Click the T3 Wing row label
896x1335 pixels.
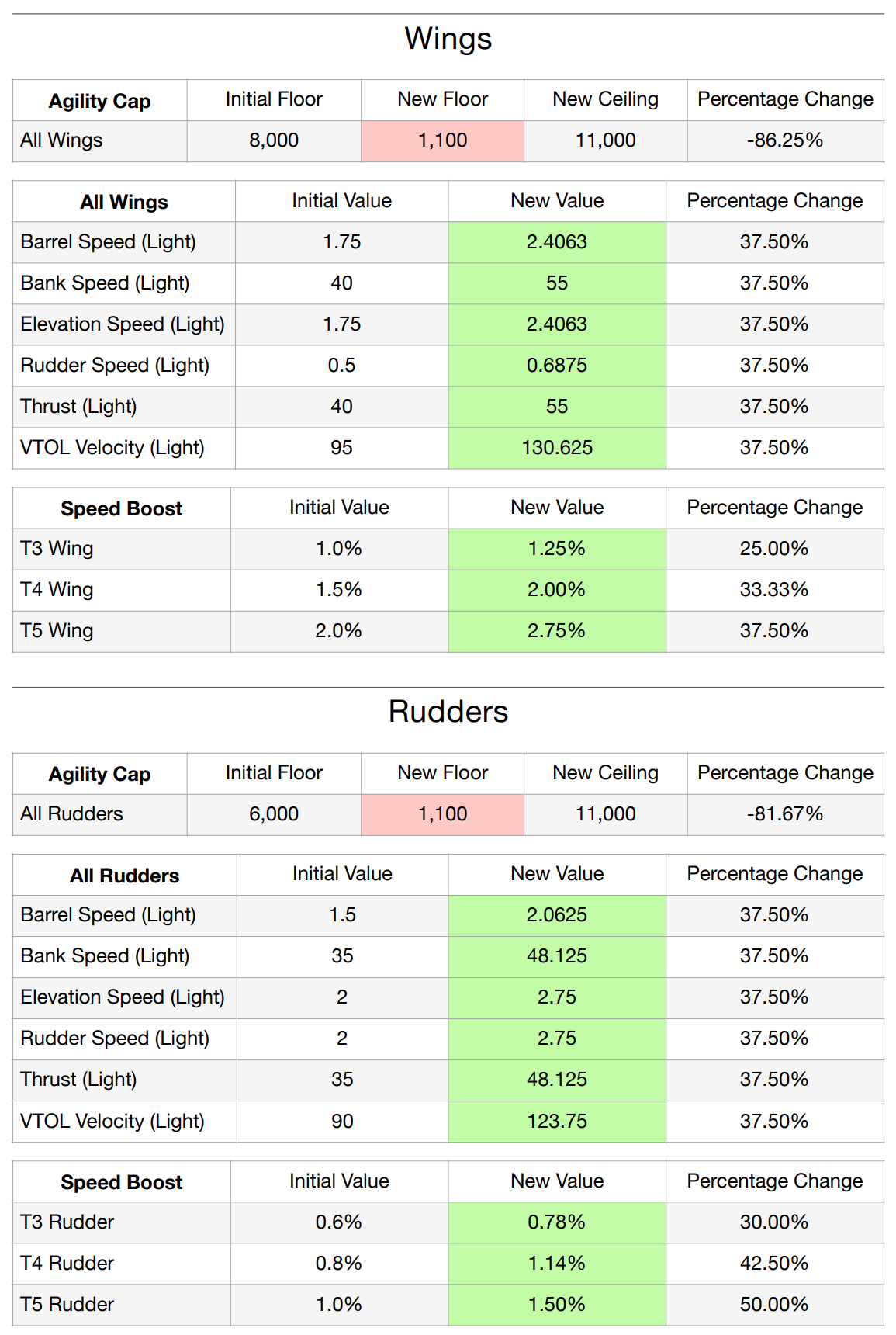coord(57,549)
